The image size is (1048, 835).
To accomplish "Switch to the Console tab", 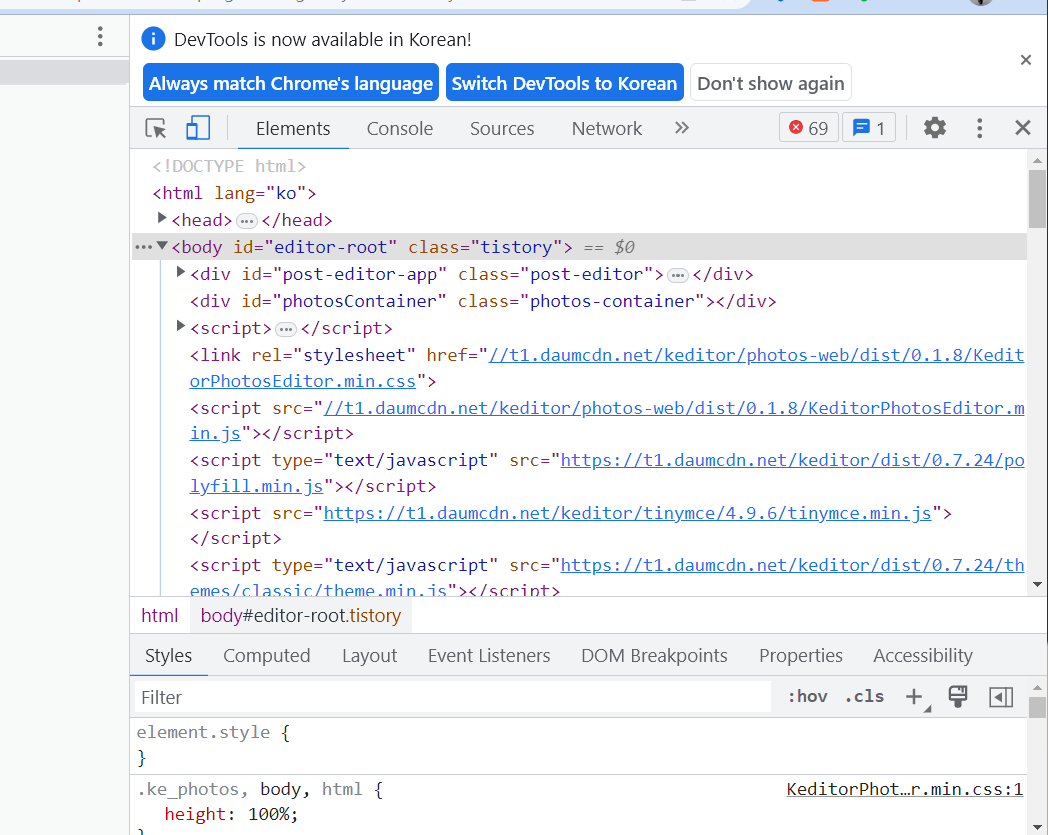I will pyautogui.click(x=400, y=128).
